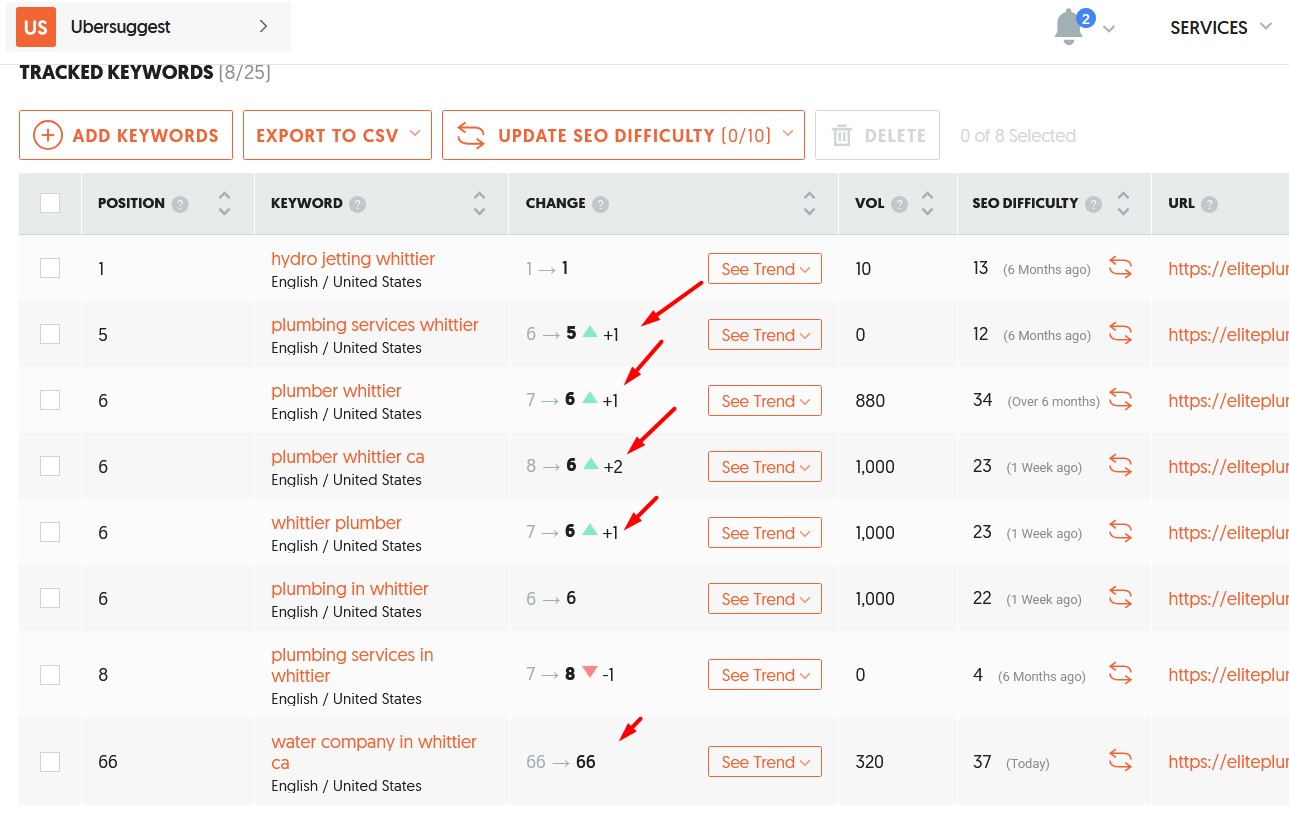Viewport: 1289px width, 831px height.
Task: Expand See Trend for plumbing services whittier
Action: point(764,335)
